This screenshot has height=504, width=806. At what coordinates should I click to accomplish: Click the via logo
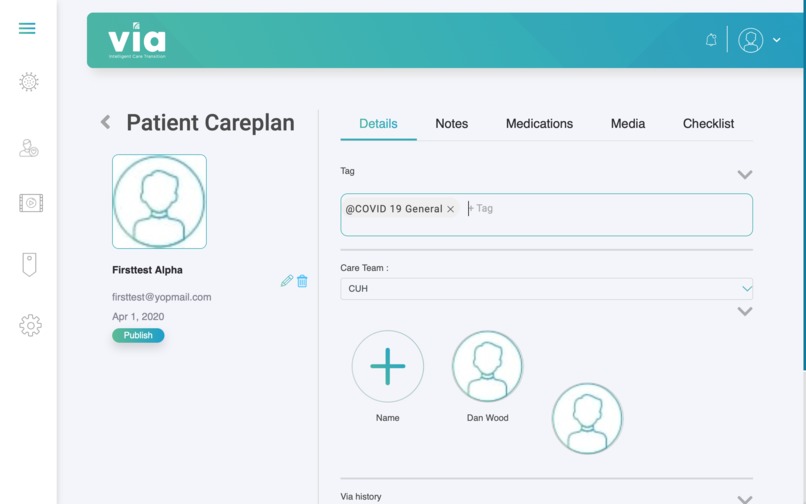tap(137, 40)
